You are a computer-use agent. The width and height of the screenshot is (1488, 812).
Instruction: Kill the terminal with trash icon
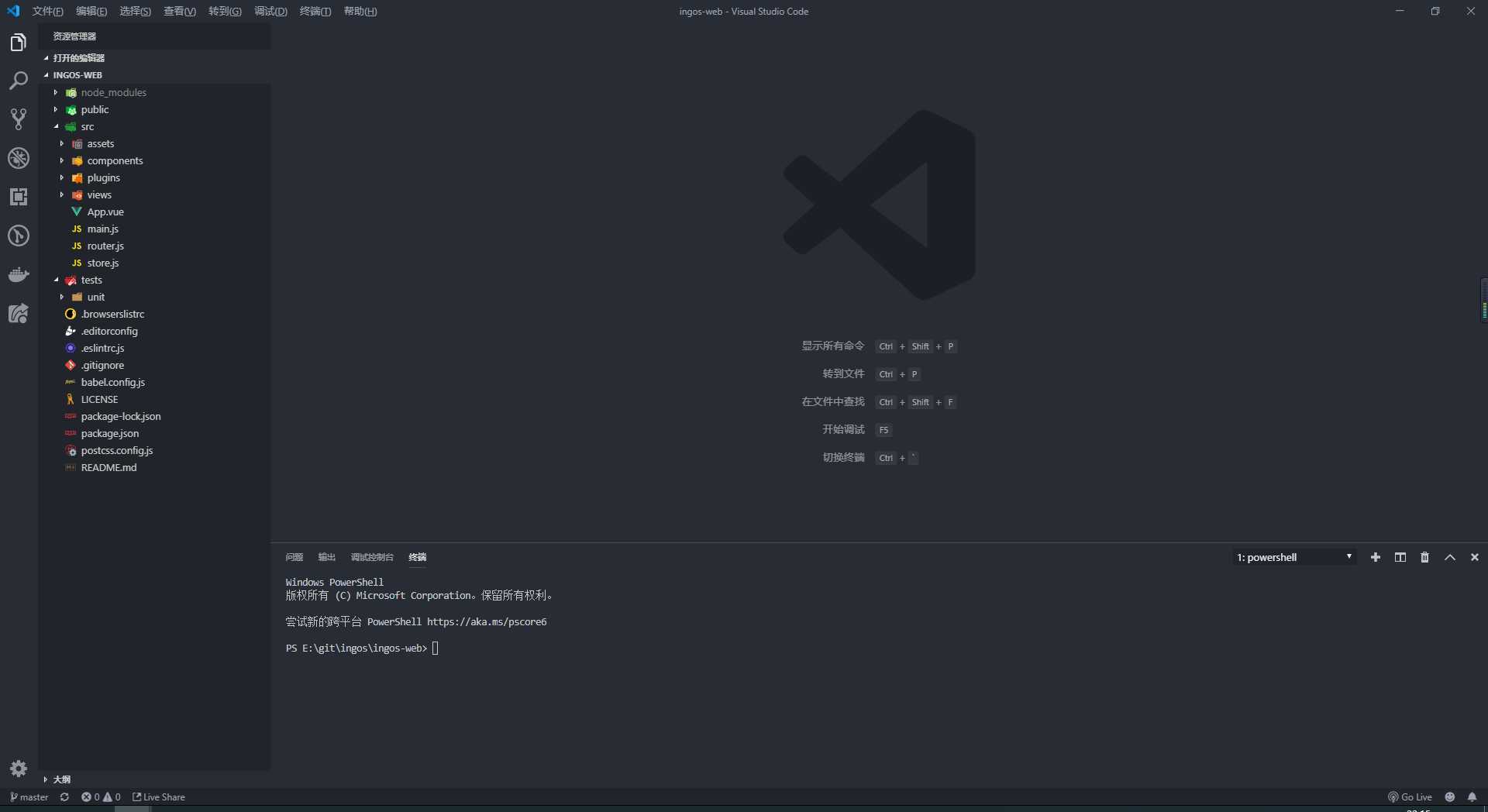point(1424,557)
